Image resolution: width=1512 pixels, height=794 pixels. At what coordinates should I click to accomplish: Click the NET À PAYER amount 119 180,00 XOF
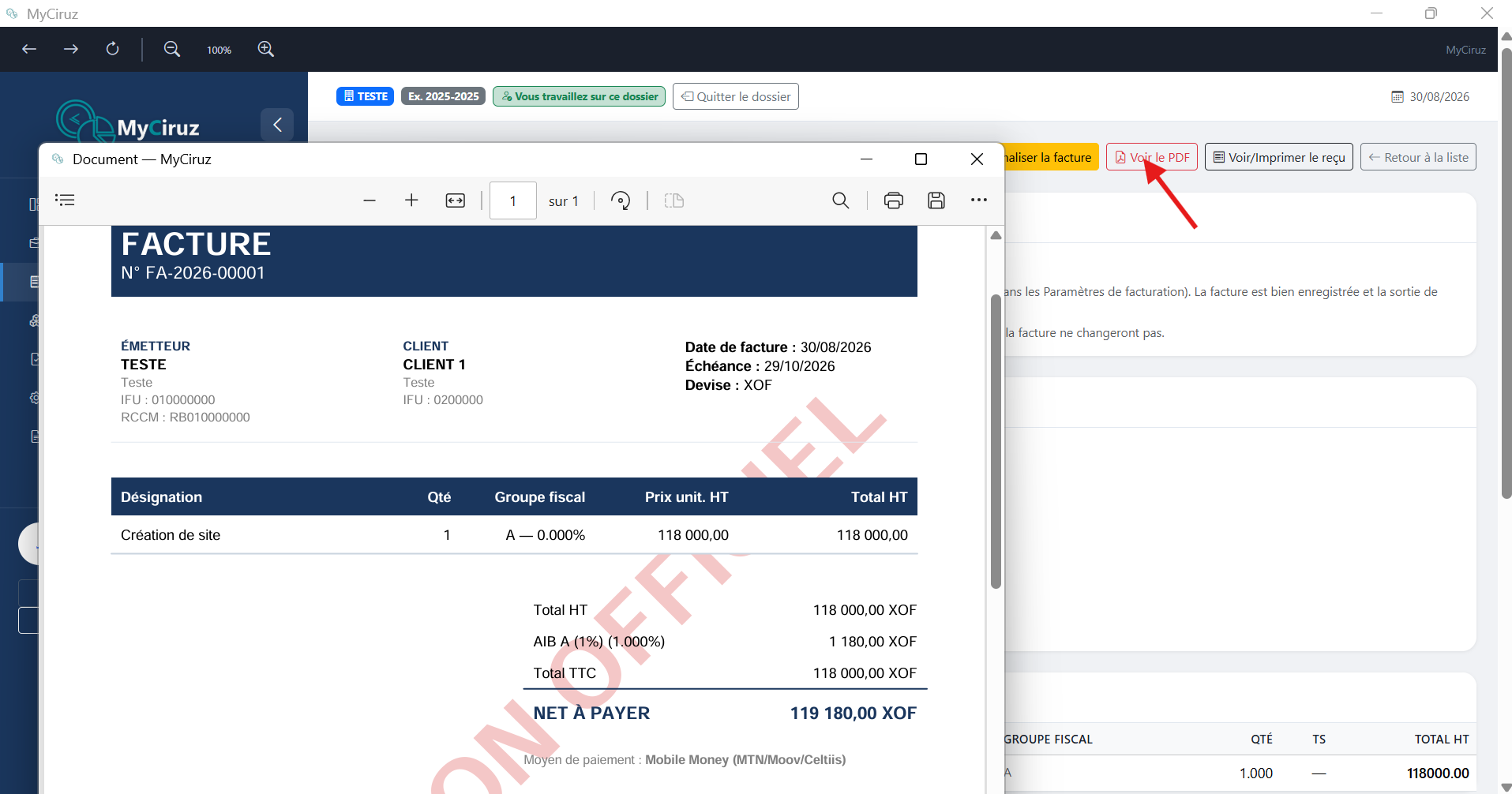point(853,713)
